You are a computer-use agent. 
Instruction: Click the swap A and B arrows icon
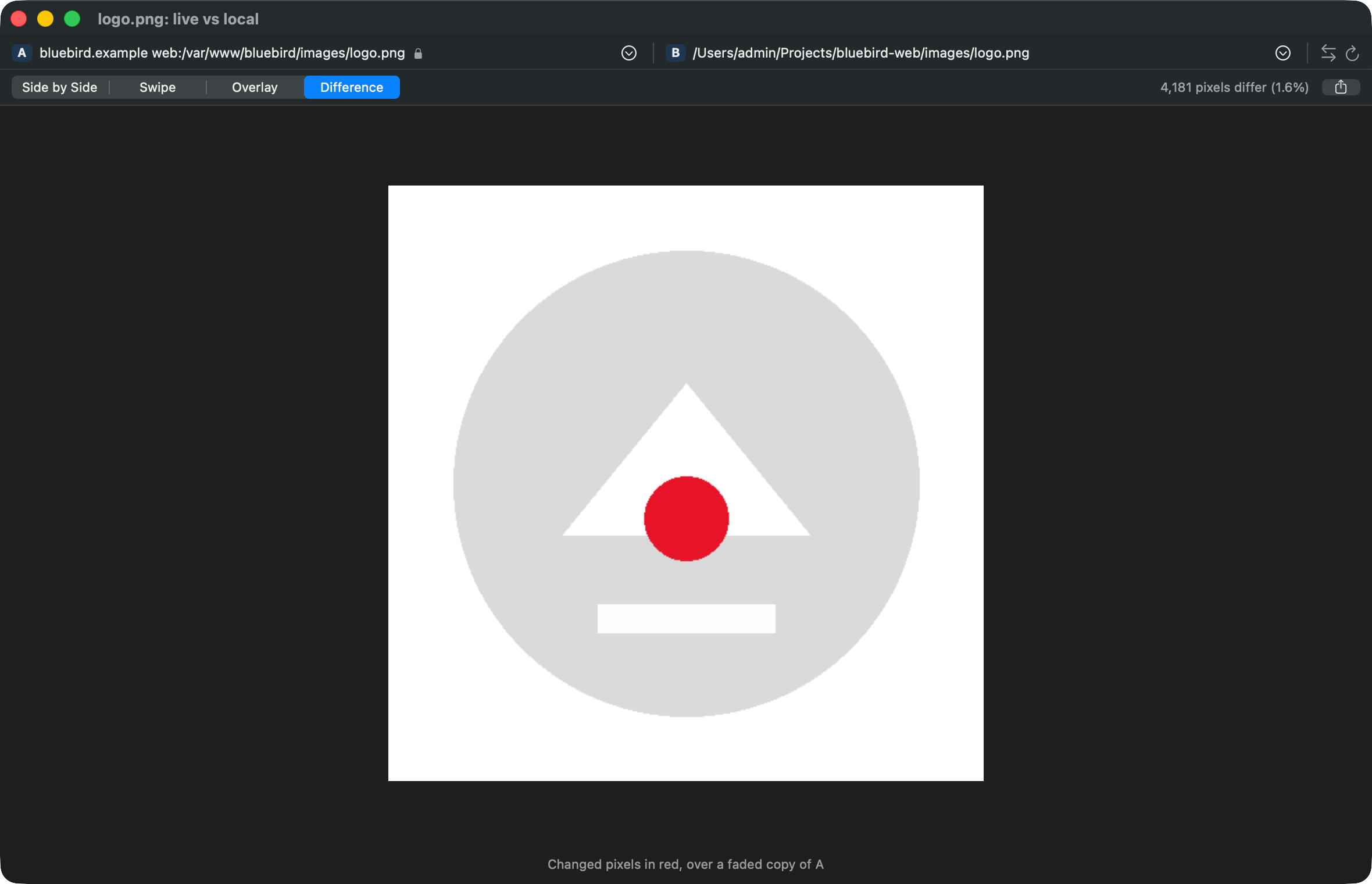[1328, 53]
